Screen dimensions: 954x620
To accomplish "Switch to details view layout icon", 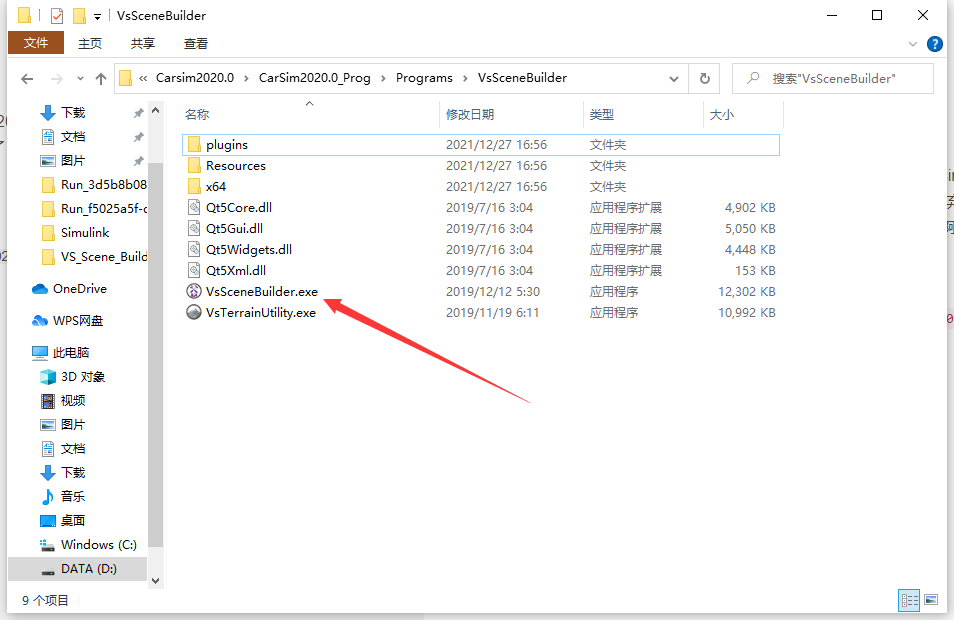I will click(910, 601).
